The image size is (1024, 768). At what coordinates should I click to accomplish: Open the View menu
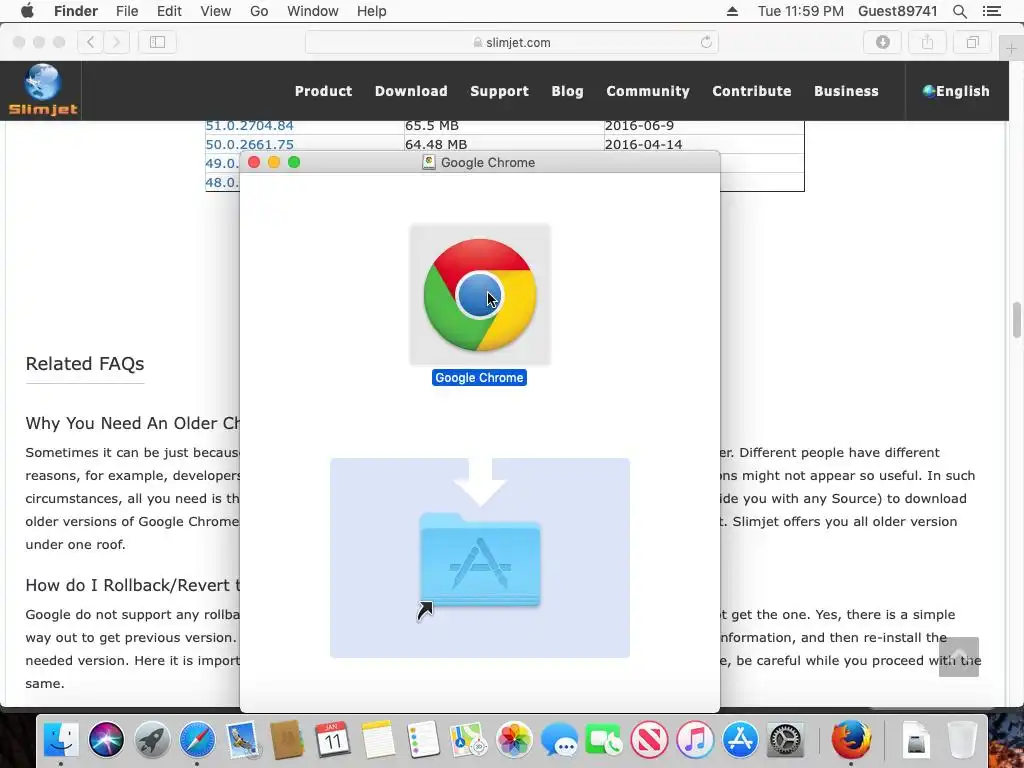click(216, 11)
